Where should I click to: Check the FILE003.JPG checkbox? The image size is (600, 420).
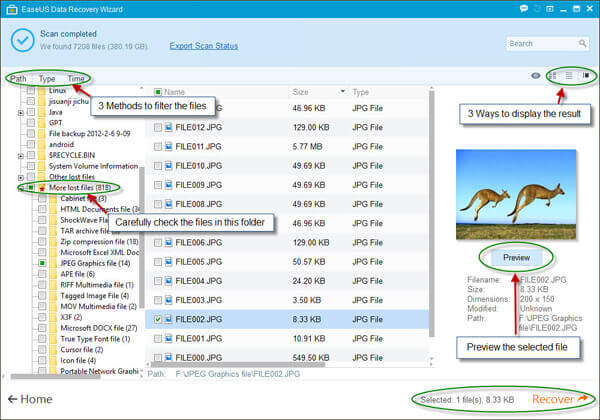point(157,300)
